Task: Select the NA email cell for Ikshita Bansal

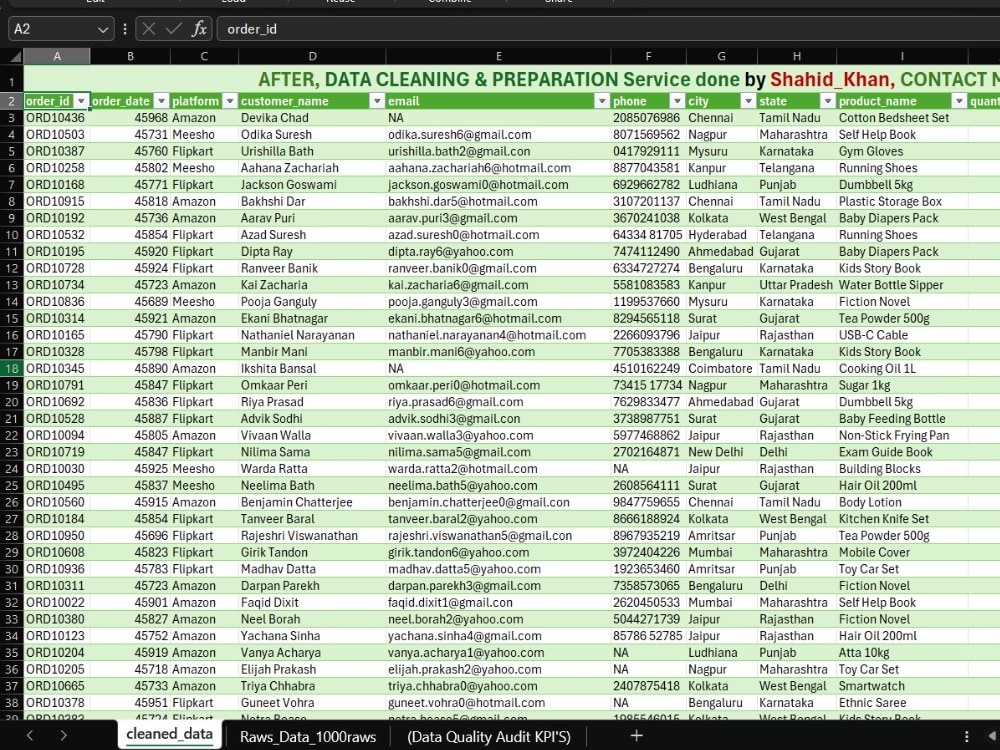Action: pos(498,368)
